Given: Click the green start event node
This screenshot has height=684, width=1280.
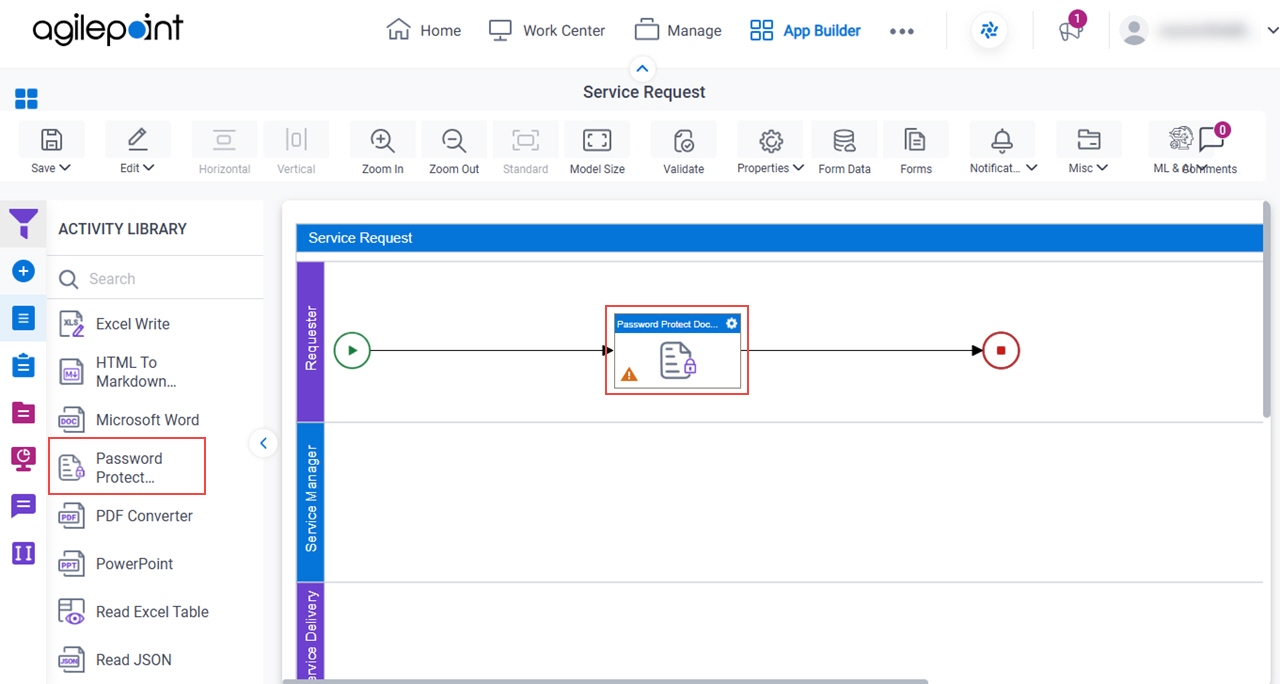Looking at the screenshot, I should (352, 351).
